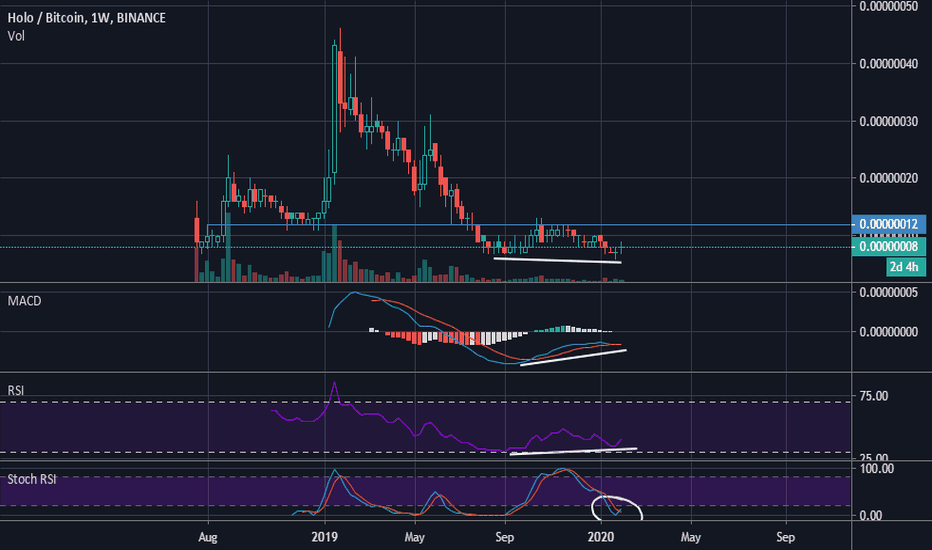Click the 0.00000020 price axis value
932x550 pixels.
pos(889,178)
